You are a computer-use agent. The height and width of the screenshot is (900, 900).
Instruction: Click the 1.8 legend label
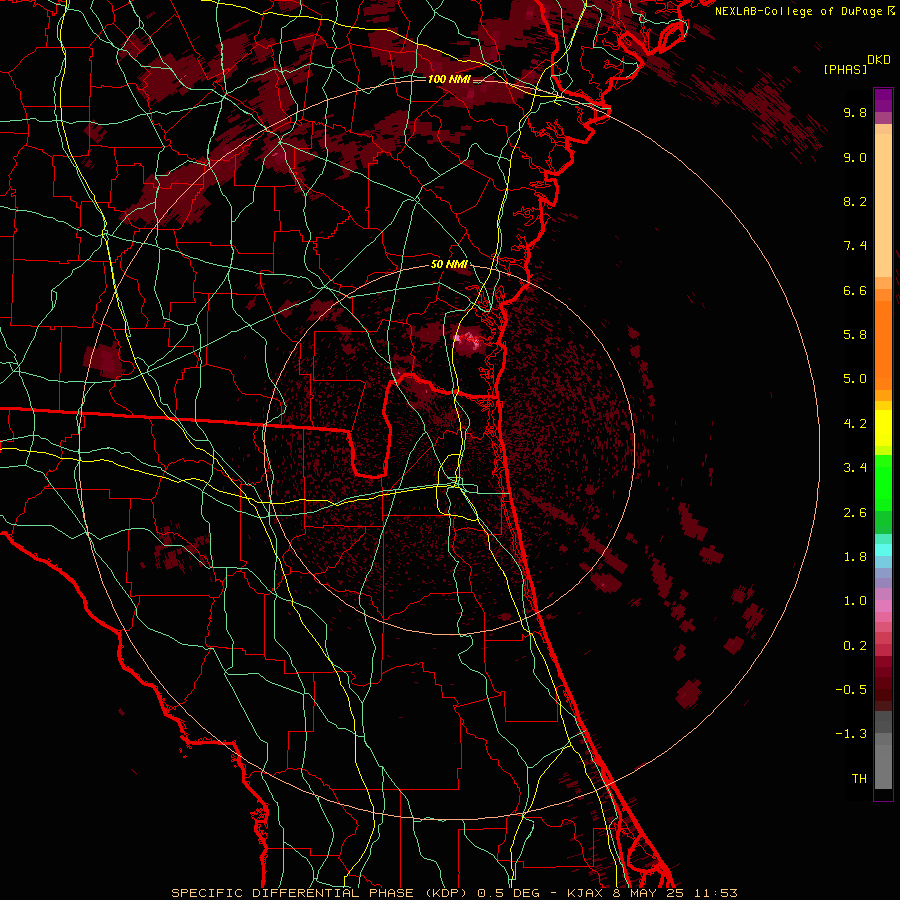[855, 557]
